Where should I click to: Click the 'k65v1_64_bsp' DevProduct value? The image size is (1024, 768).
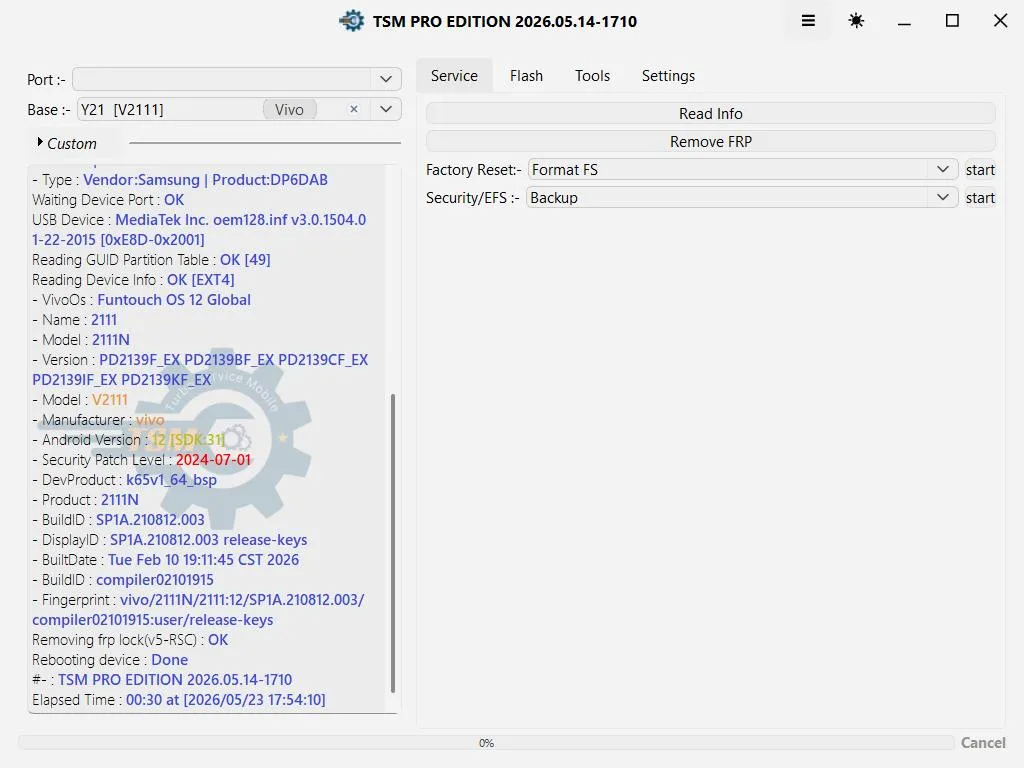(x=171, y=480)
